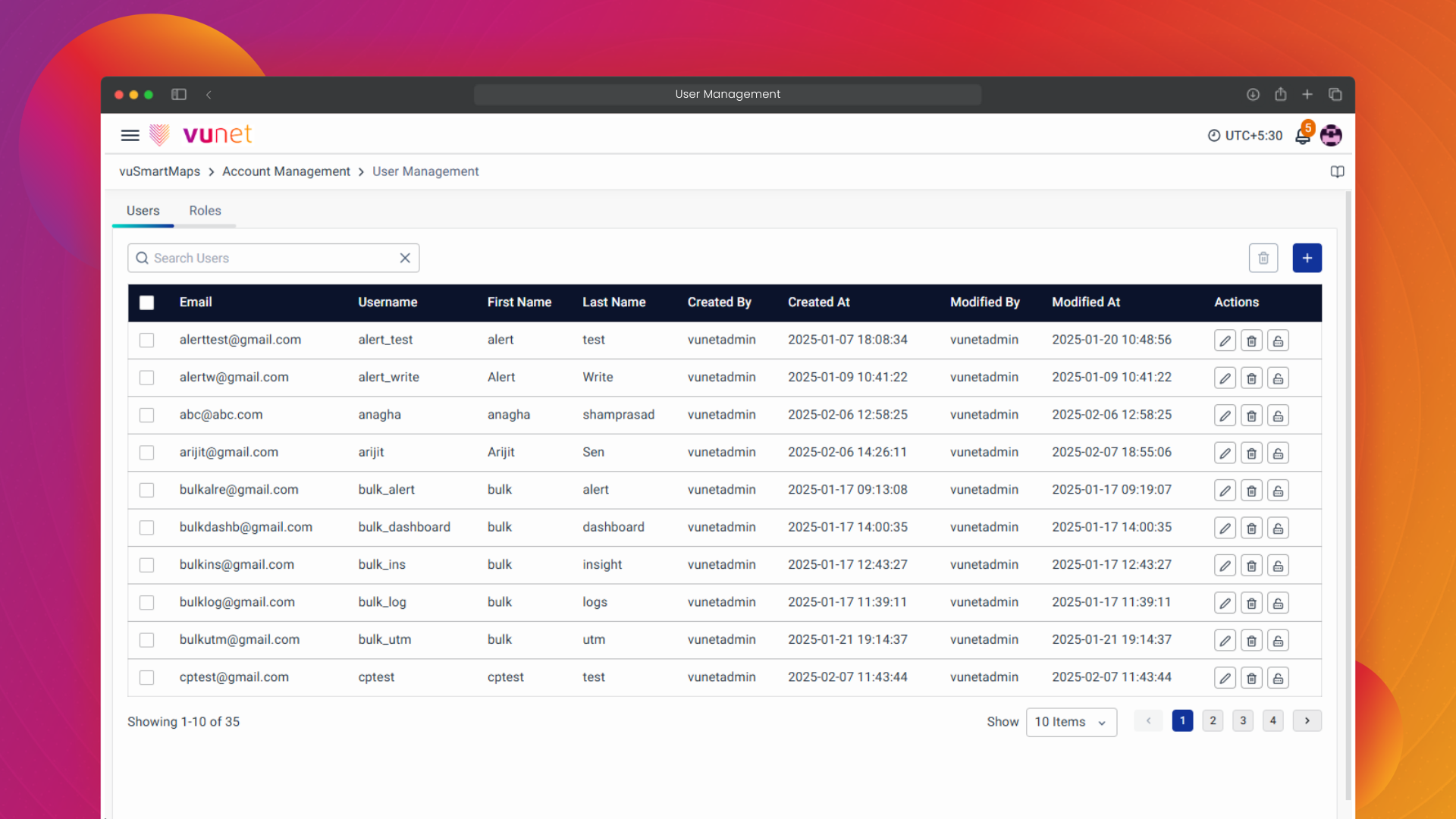Select the checkbox for cptest@gmail.com
Image resolution: width=1456 pixels, height=819 pixels.
147,678
